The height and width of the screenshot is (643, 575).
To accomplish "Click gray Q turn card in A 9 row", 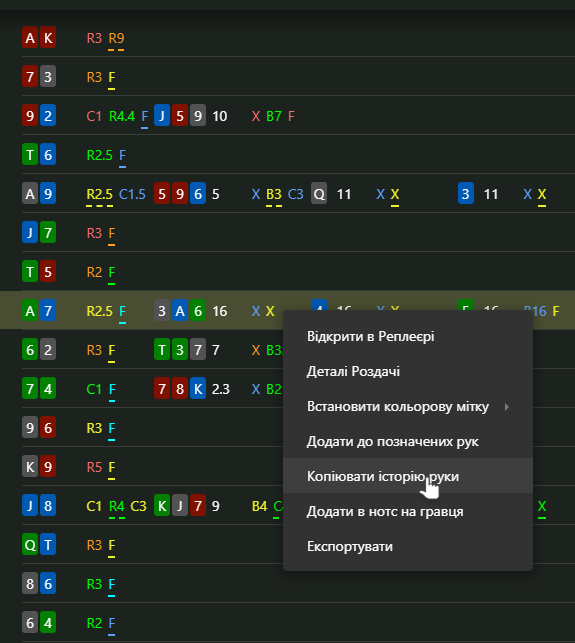I will pos(319,194).
